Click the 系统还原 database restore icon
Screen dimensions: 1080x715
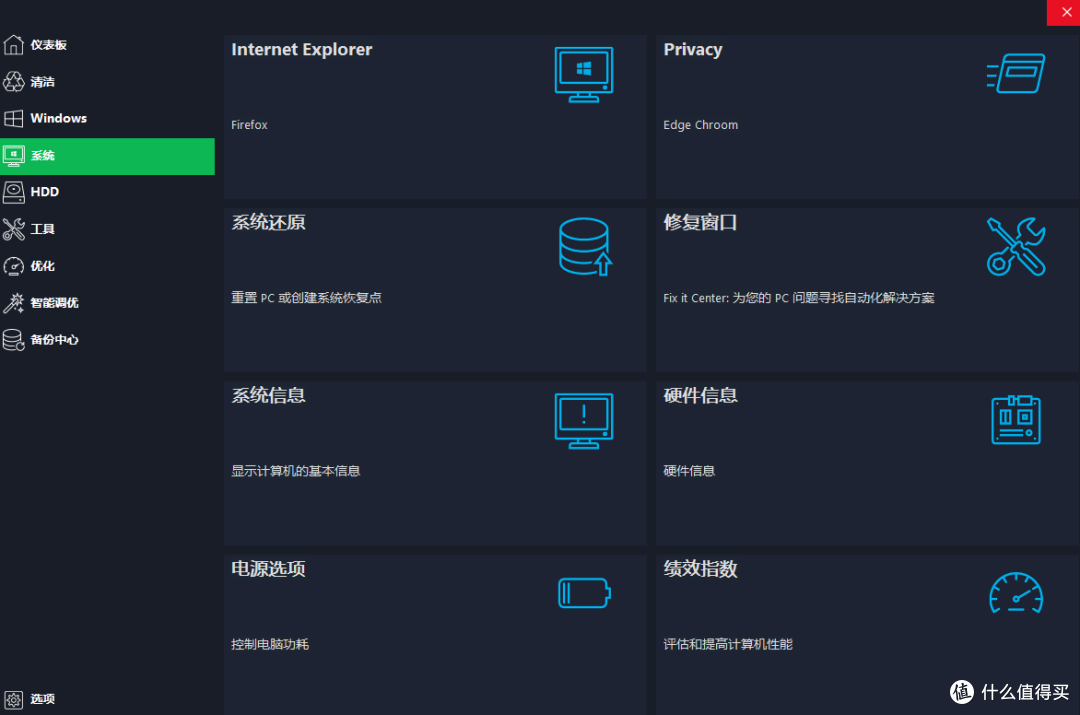pyautogui.click(x=585, y=247)
